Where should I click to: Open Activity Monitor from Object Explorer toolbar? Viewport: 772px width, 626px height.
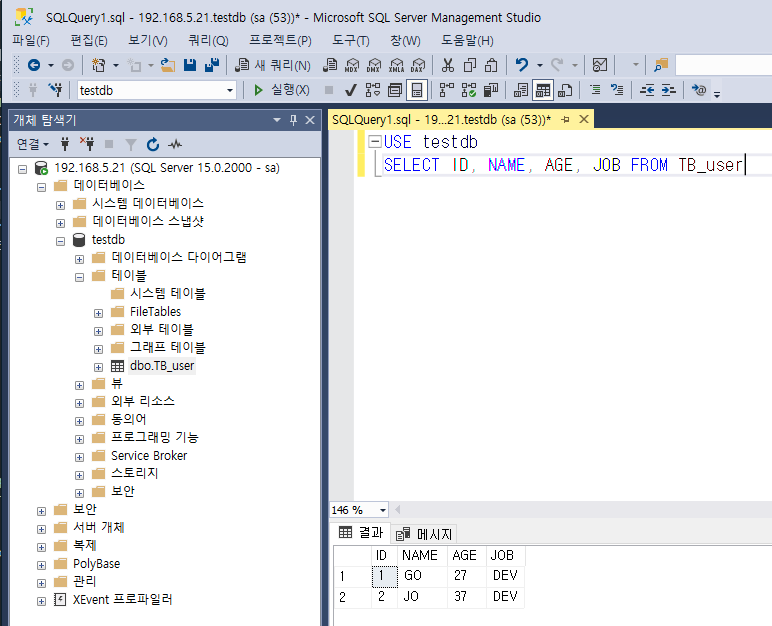[x=175, y=144]
